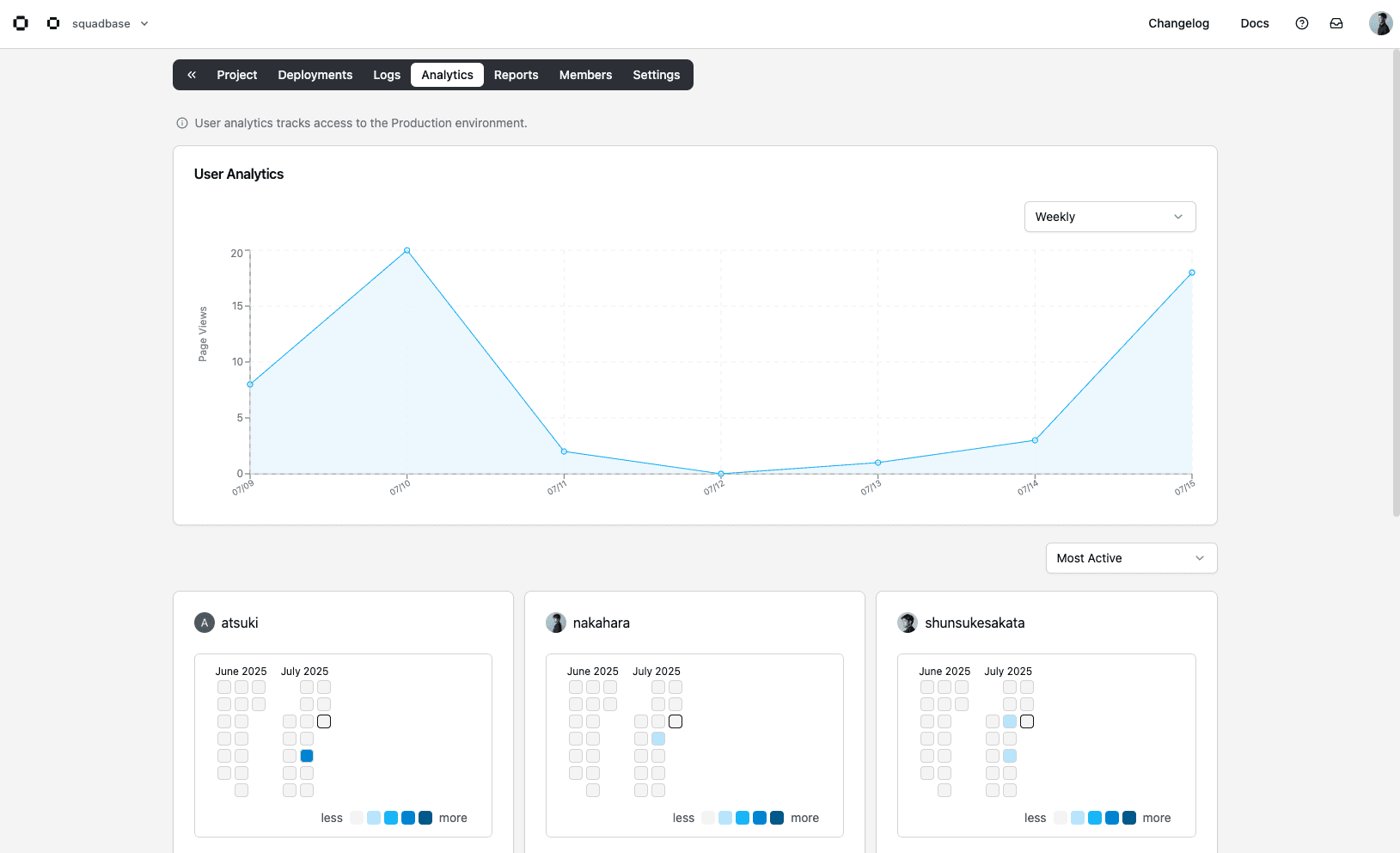The height and width of the screenshot is (853, 1400).
Task: Open the Changelog link
Action: click(x=1178, y=23)
